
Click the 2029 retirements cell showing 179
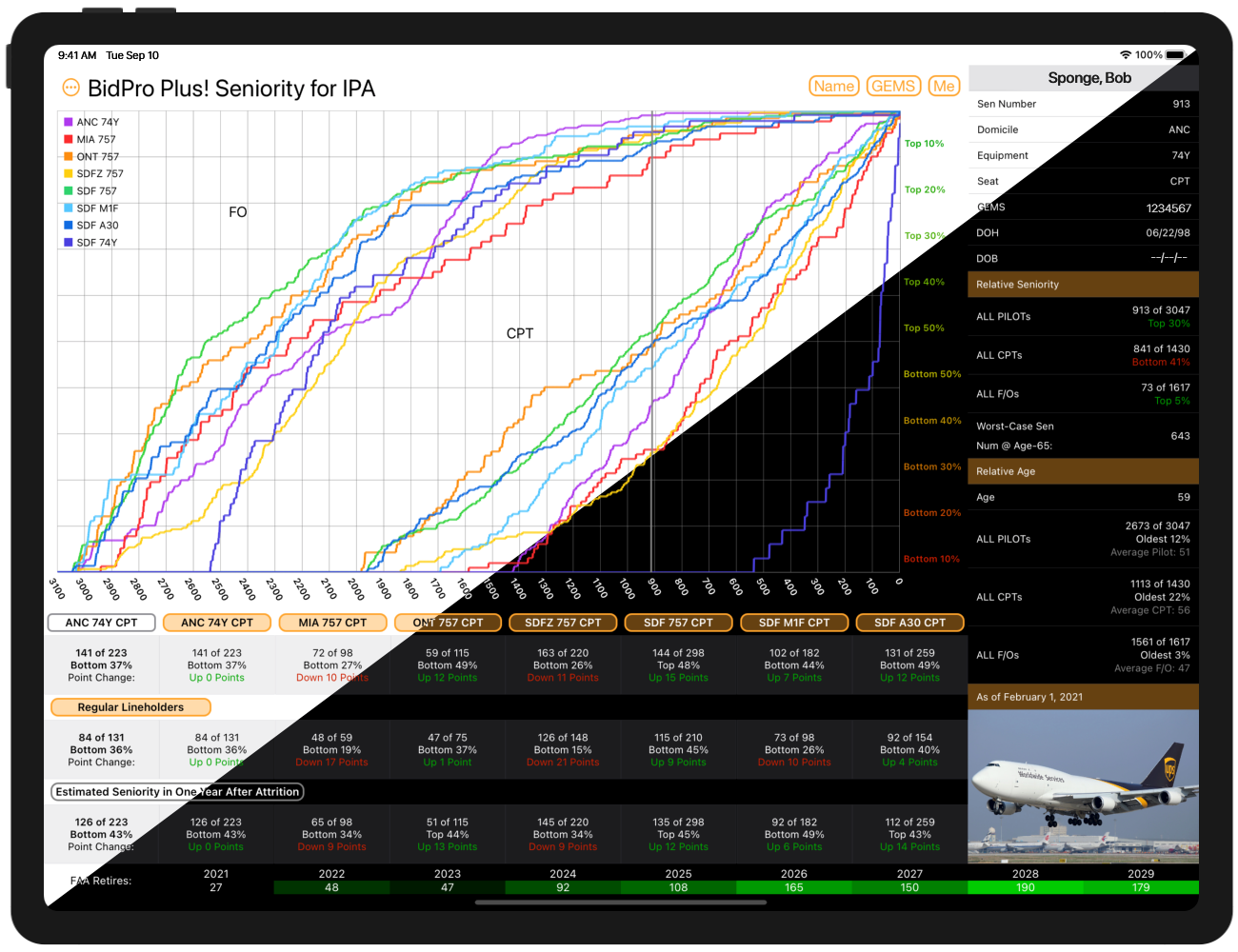[1141, 887]
